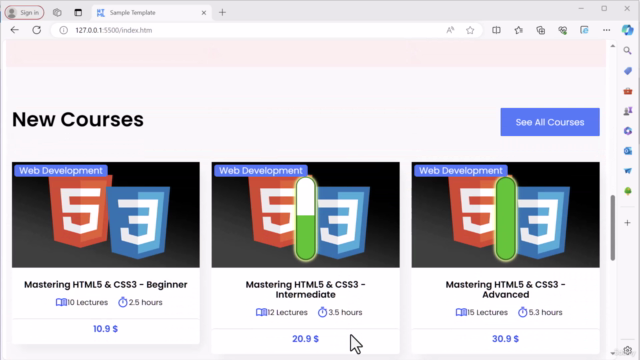640x360 pixels.
Task: Add this page to favorites star
Action: tap(470, 30)
